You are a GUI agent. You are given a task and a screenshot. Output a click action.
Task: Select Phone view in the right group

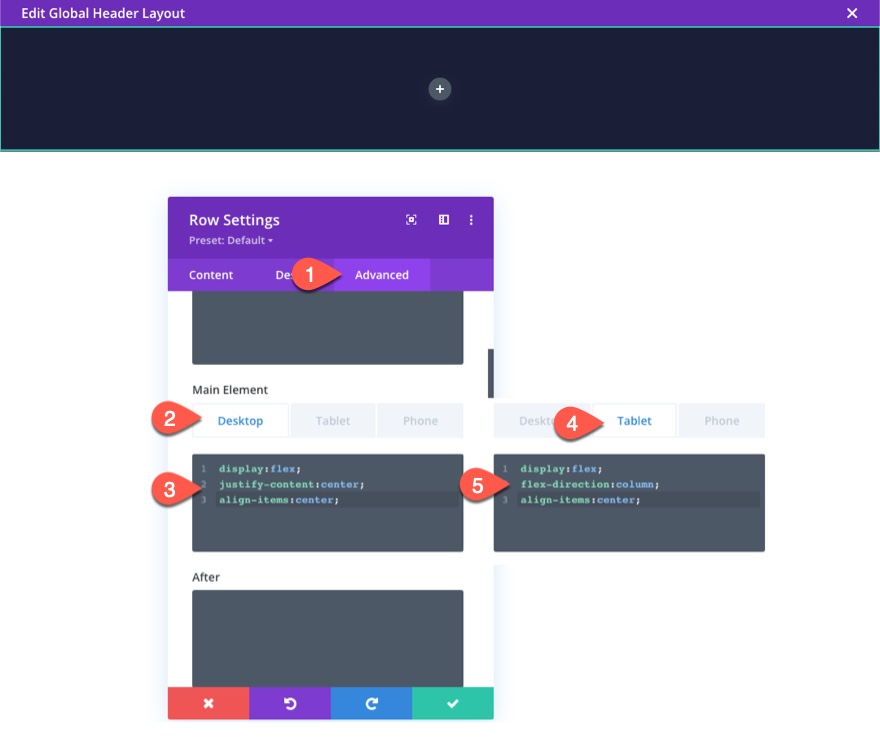point(721,420)
